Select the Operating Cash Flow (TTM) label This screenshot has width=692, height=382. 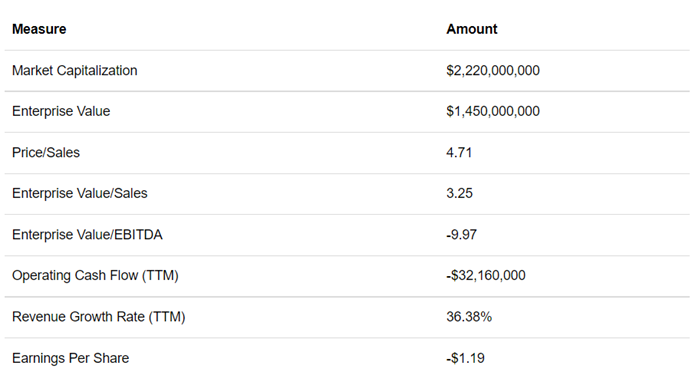click(95, 276)
